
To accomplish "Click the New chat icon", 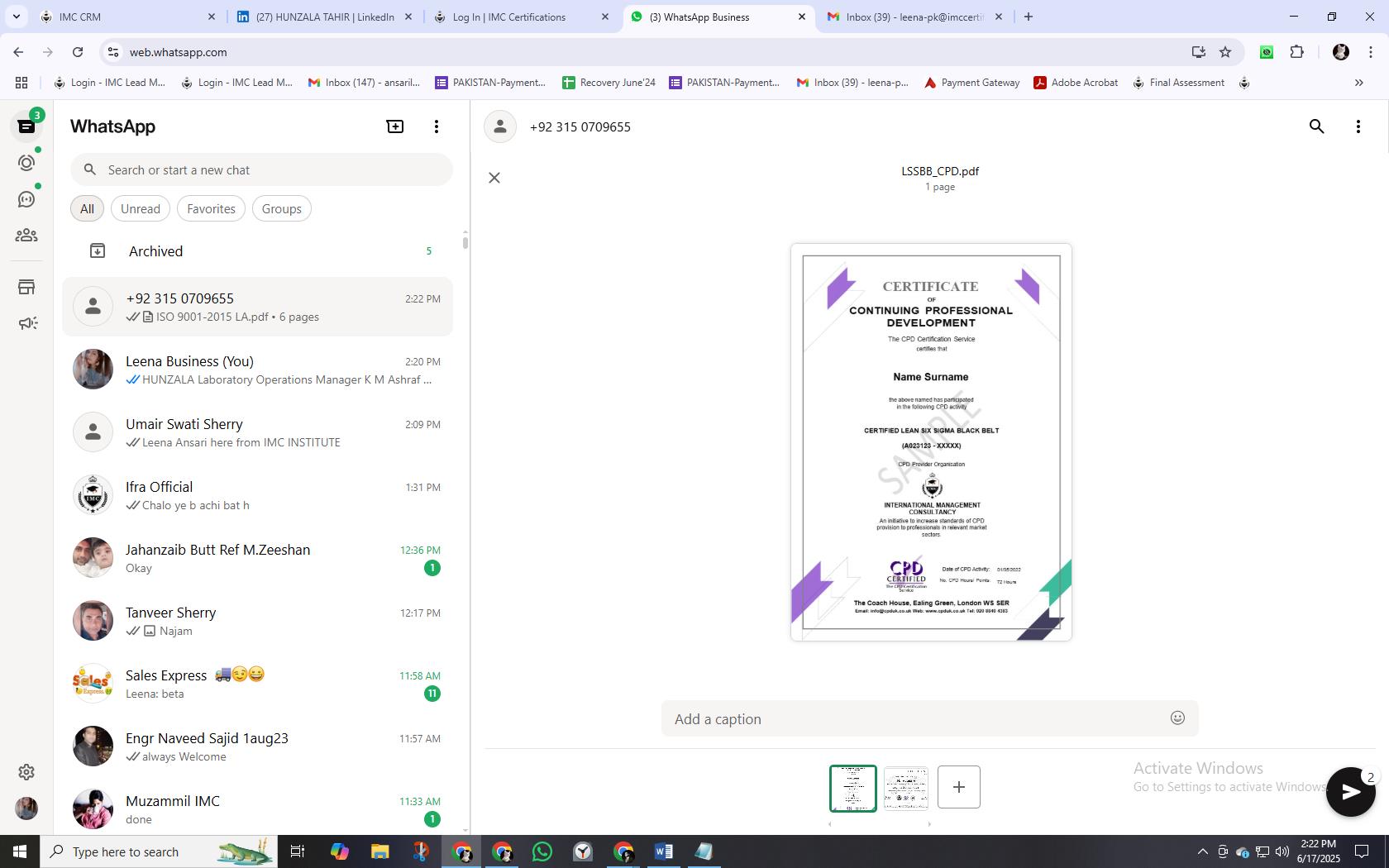I will coord(395,126).
